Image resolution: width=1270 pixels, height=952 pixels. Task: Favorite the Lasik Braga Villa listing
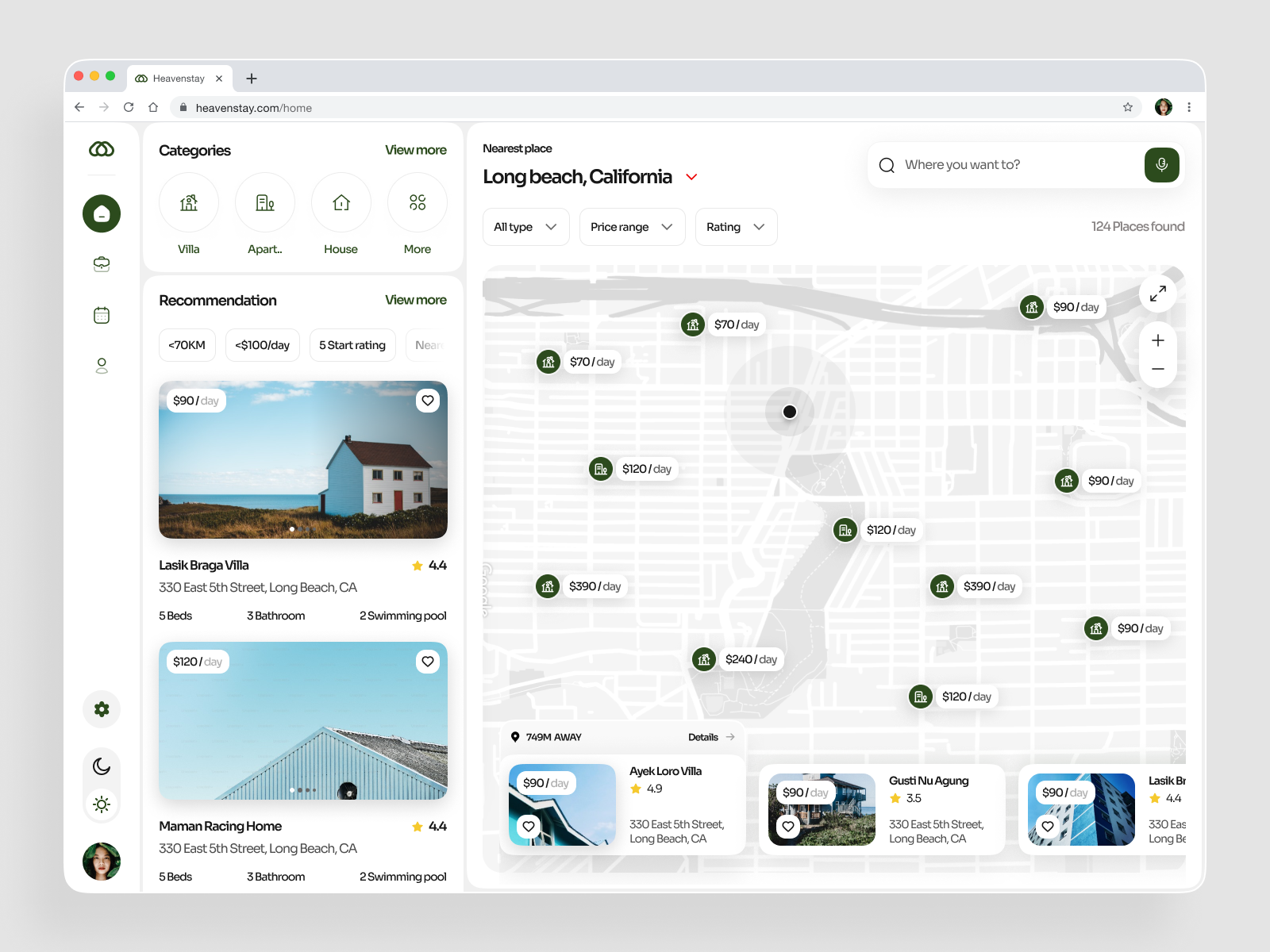point(428,401)
